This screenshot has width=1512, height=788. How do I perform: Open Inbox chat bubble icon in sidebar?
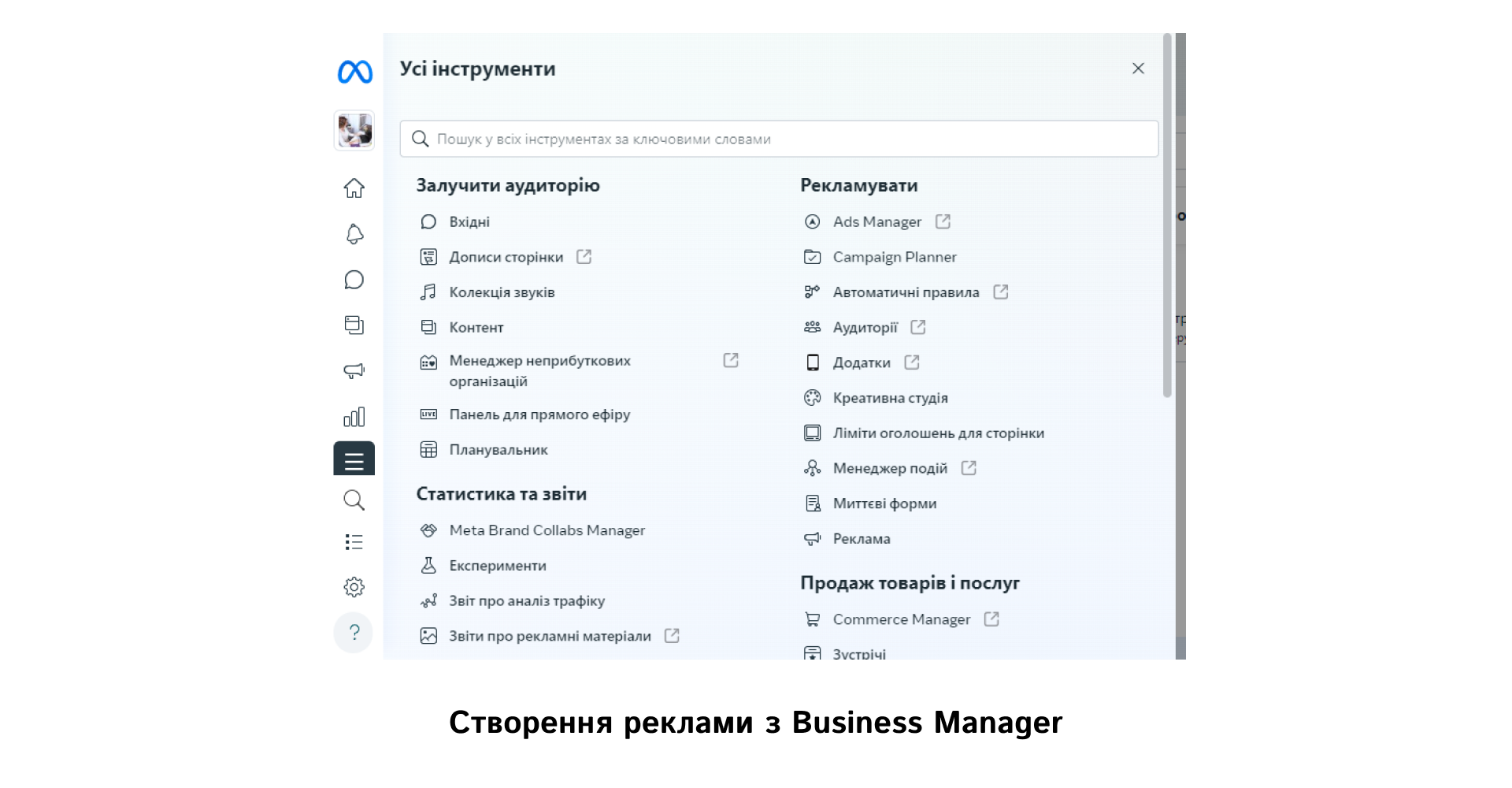354,280
